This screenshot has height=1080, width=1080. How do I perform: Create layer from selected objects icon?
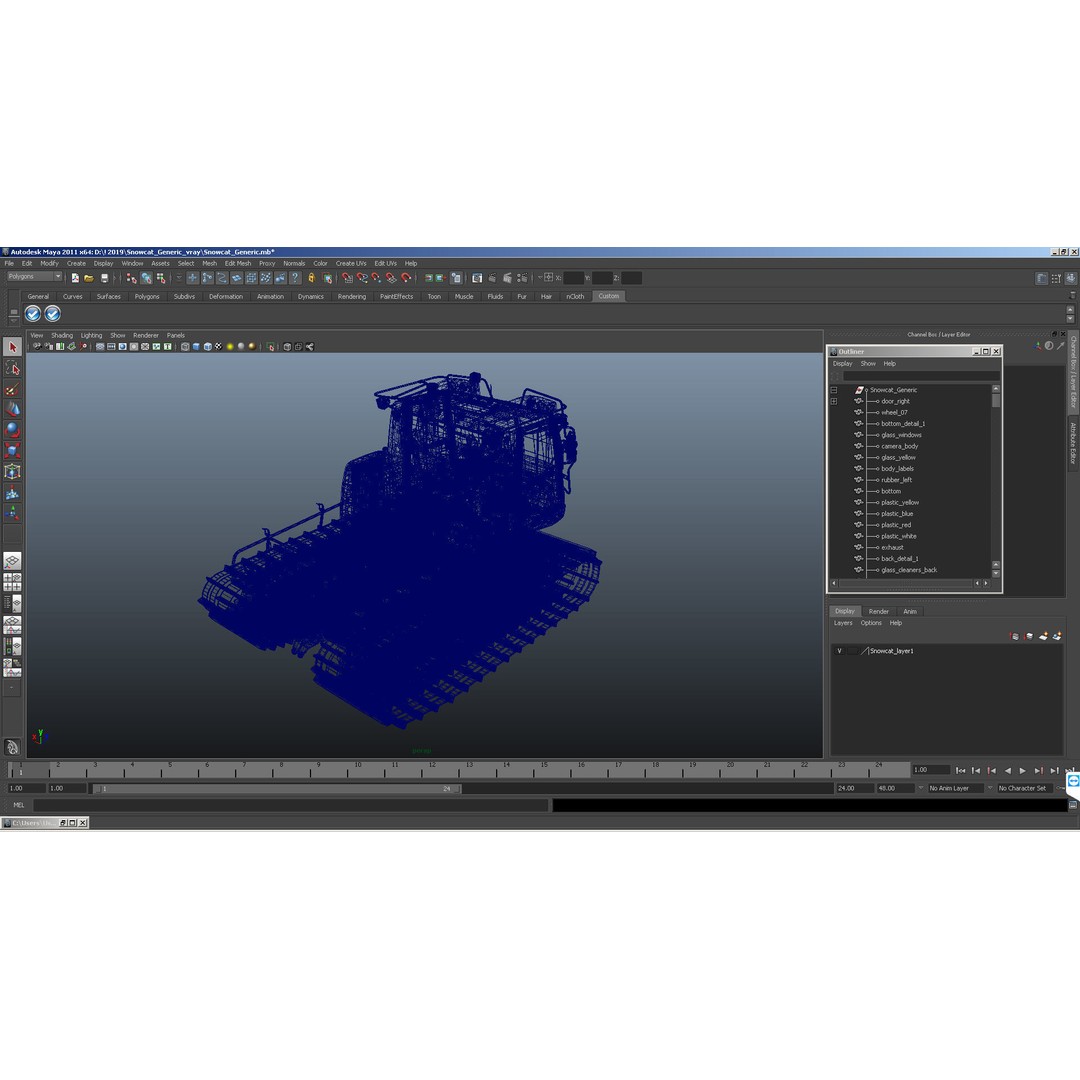coord(1057,636)
